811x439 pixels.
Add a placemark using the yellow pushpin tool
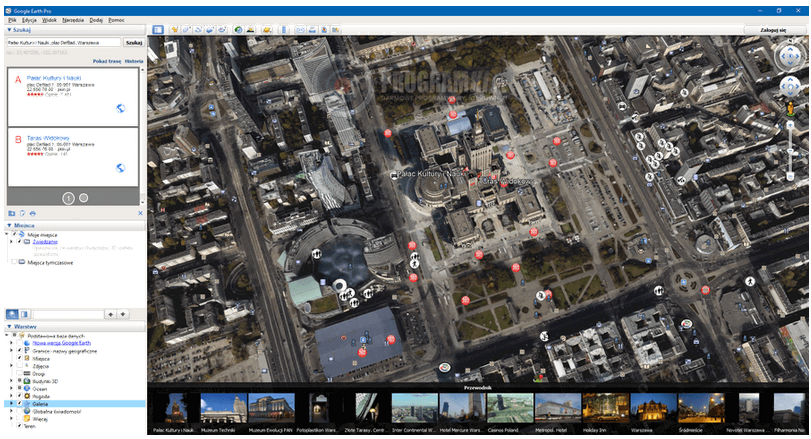[175, 30]
